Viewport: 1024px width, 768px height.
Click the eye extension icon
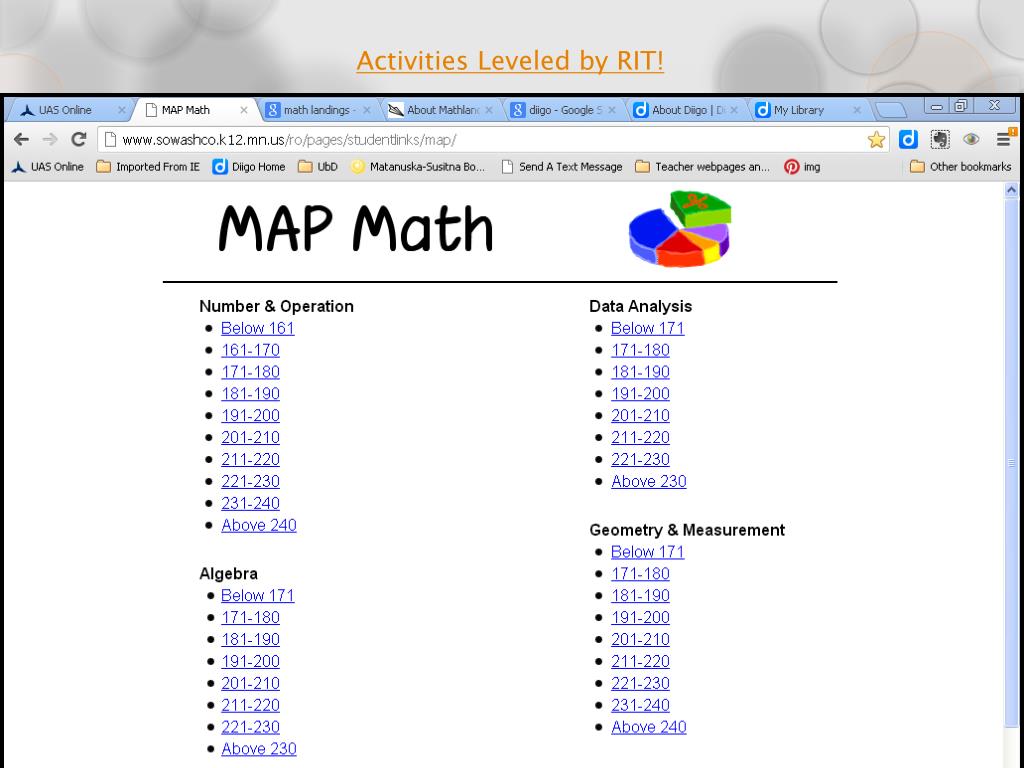click(970, 139)
